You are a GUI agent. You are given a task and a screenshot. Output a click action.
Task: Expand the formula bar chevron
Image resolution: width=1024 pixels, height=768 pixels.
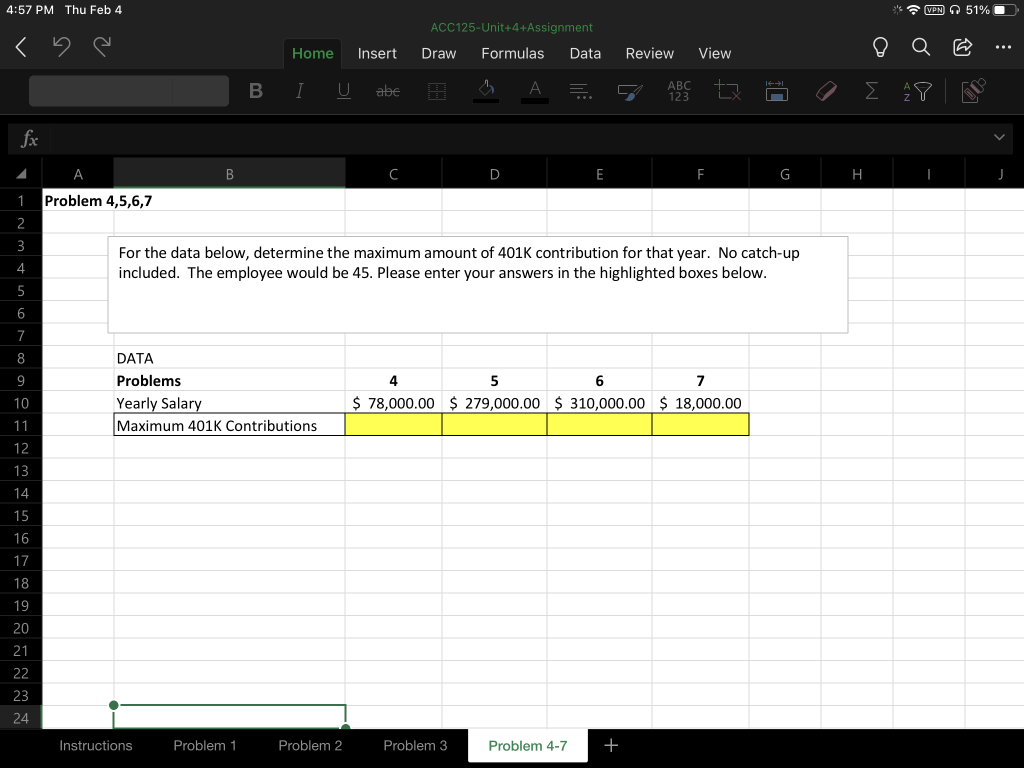coord(999,137)
